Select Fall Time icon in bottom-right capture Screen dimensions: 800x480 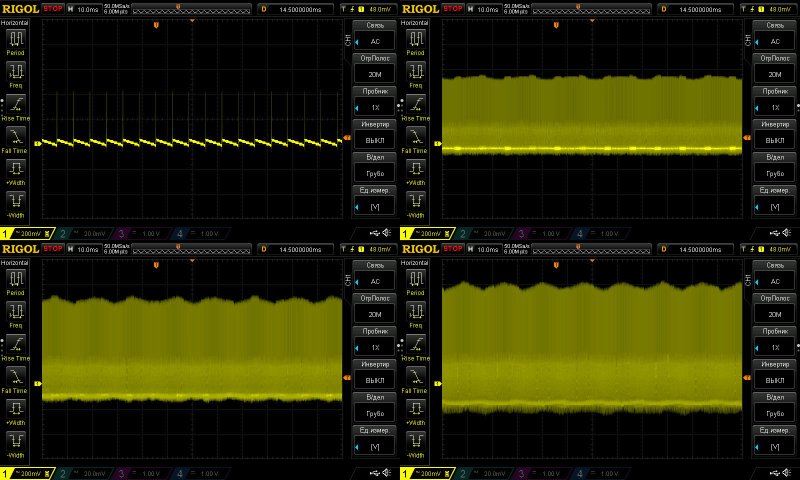pyautogui.click(x=416, y=376)
